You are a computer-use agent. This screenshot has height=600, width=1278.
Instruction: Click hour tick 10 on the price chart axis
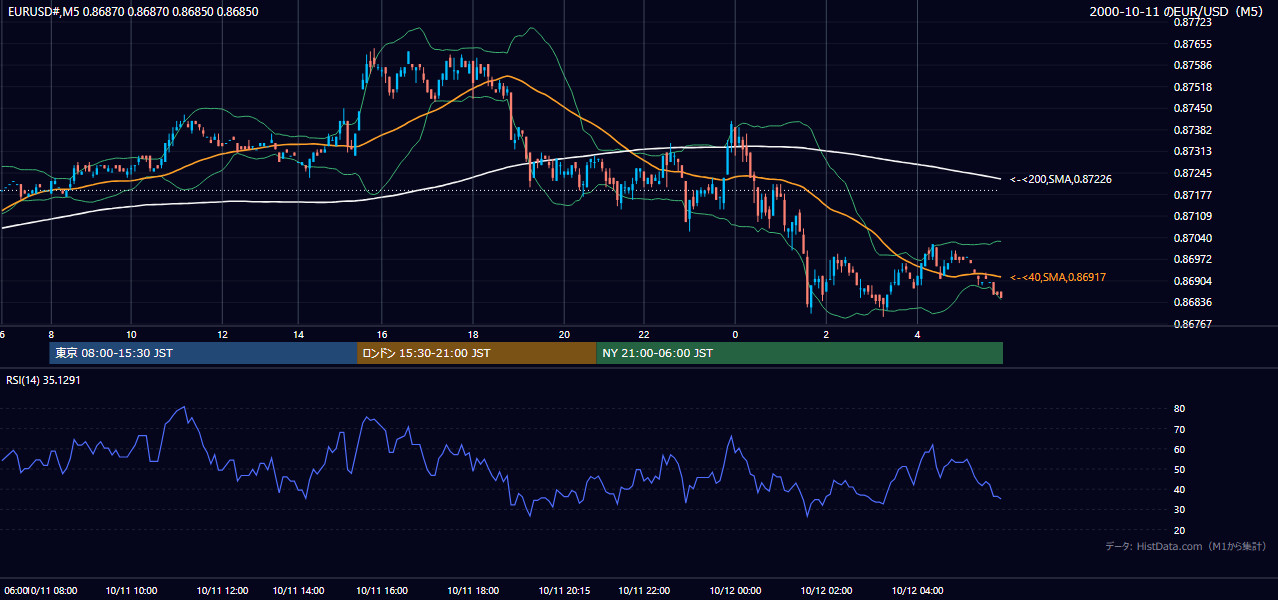[131, 334]
